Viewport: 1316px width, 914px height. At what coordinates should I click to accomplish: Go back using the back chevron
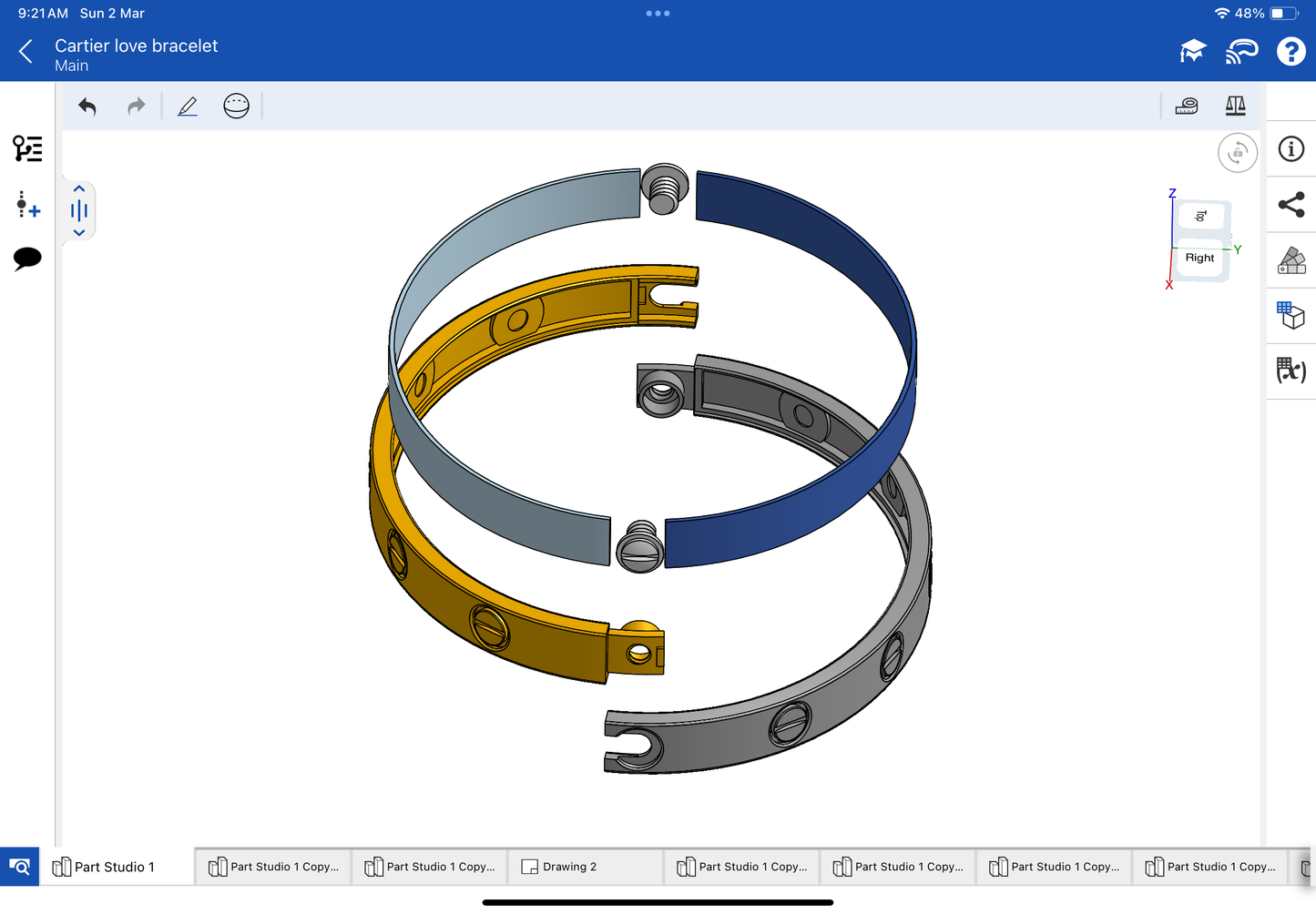[x=26, y=52]
